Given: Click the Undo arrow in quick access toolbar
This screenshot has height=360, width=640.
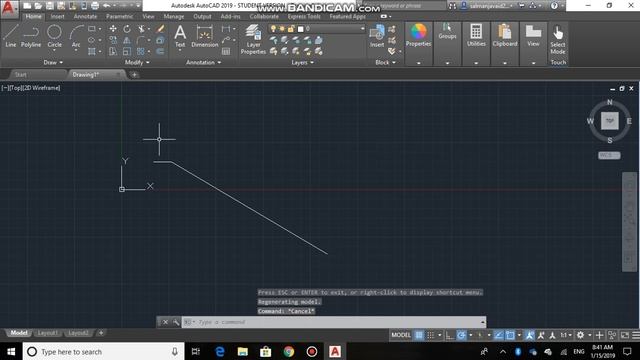Looking at the screenshot, I should pyautogui.click(x=107, y=6).
